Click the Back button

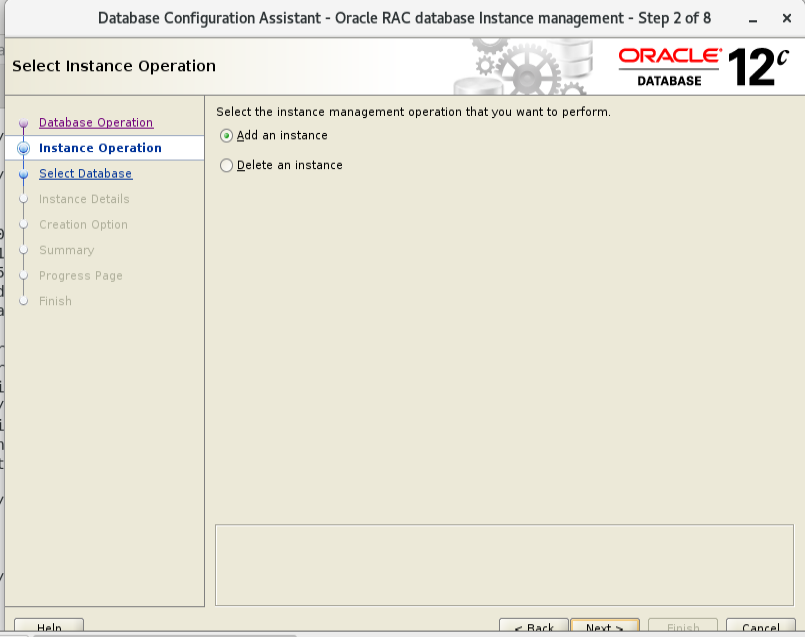coord(534,627)
